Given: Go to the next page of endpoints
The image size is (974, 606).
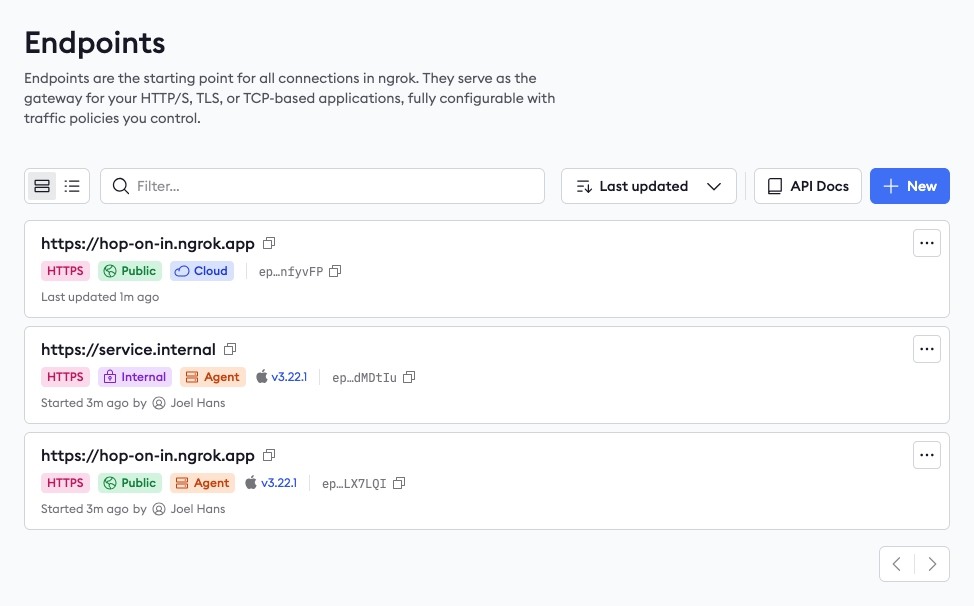Looking at the screenshot, I should [x=932, y=564].
